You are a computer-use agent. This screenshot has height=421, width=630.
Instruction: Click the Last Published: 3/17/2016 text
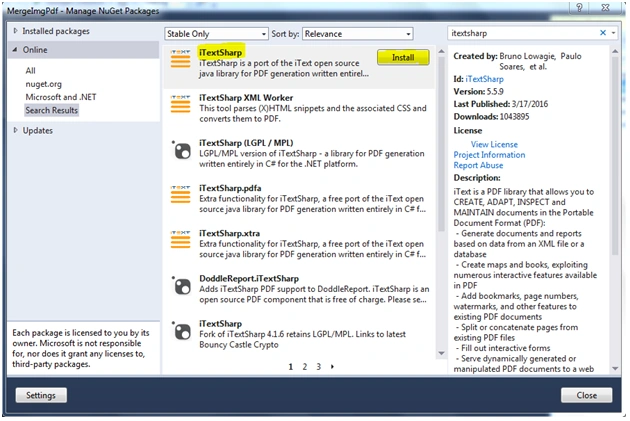click(x=501, y=104)
